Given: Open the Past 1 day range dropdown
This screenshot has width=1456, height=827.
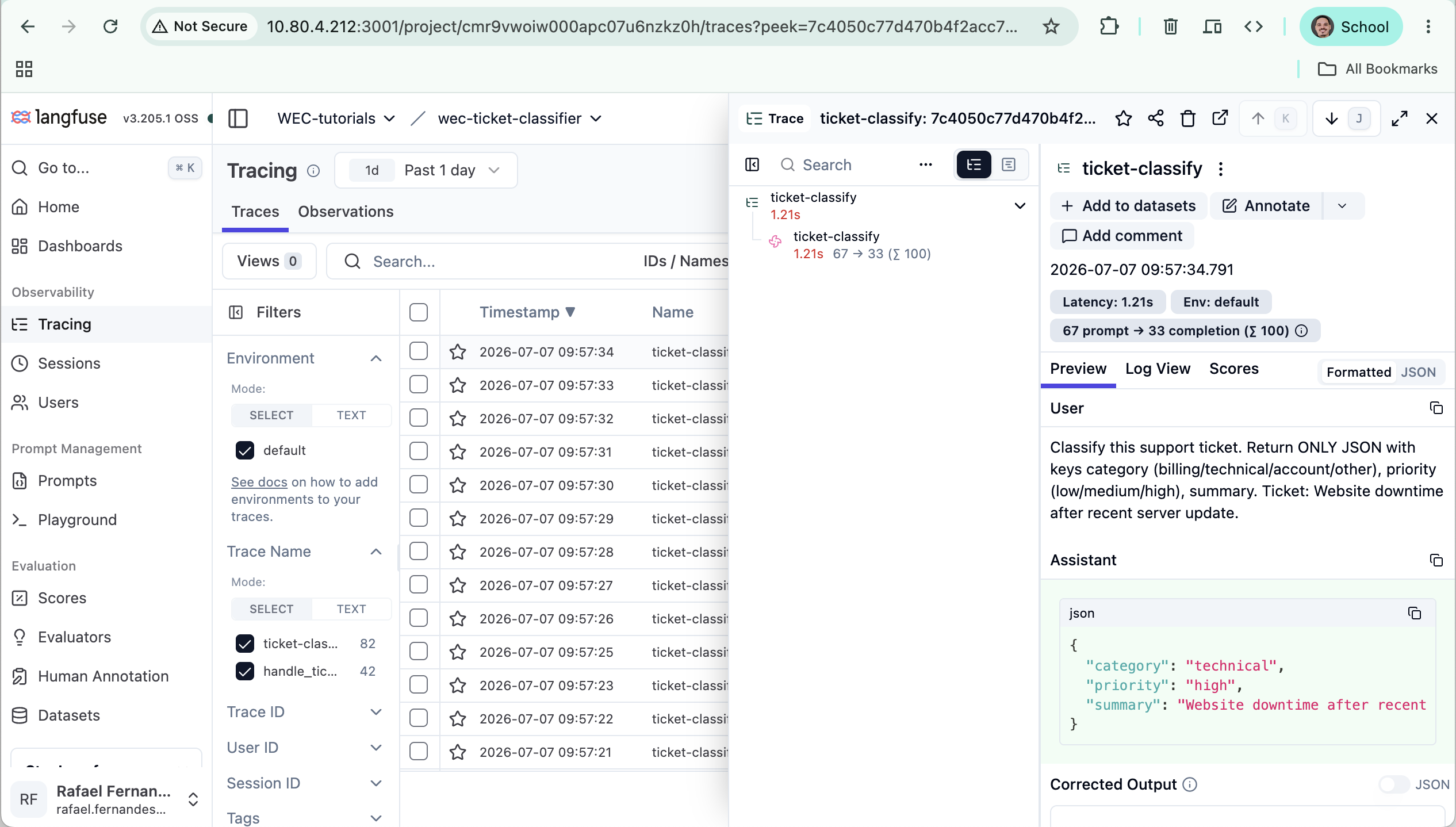Looking at the screenshot, I should click(426, 170).
